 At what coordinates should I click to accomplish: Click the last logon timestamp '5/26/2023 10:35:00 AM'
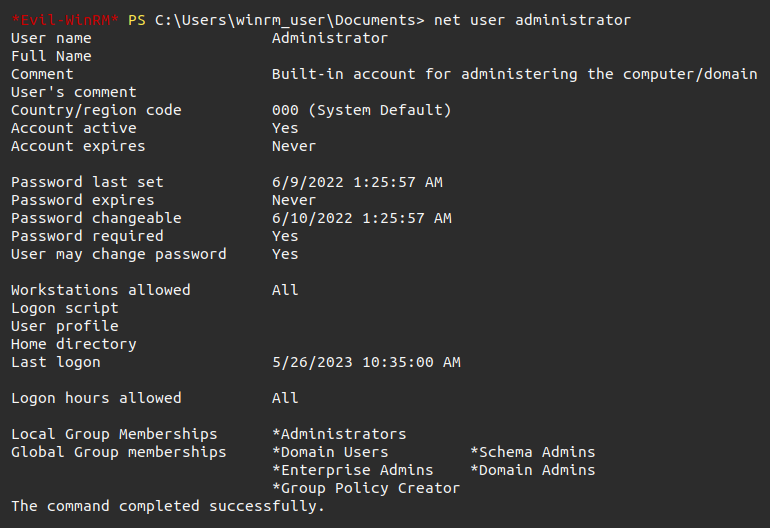coord(366,362)
